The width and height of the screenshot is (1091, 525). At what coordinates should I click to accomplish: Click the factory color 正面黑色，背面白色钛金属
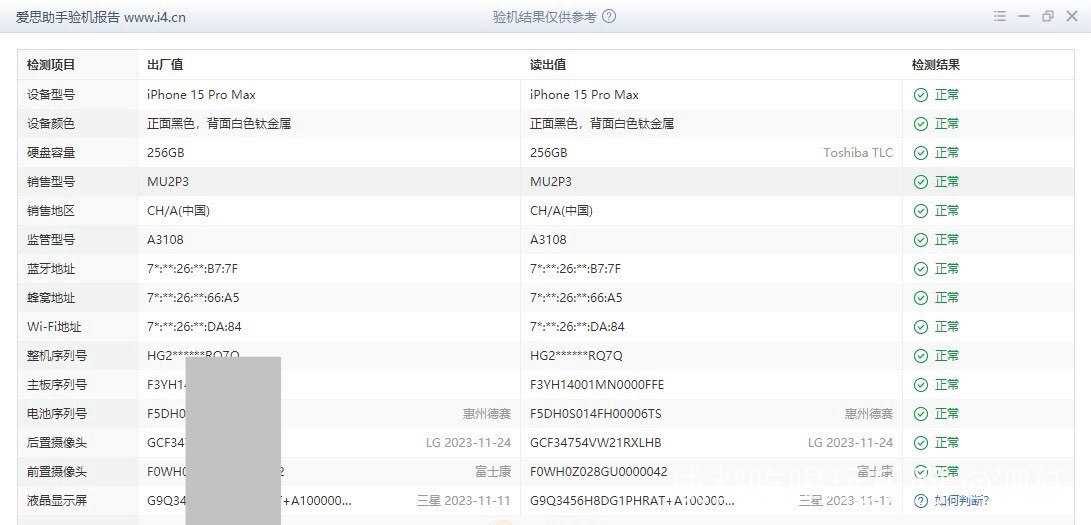point(219,124)
